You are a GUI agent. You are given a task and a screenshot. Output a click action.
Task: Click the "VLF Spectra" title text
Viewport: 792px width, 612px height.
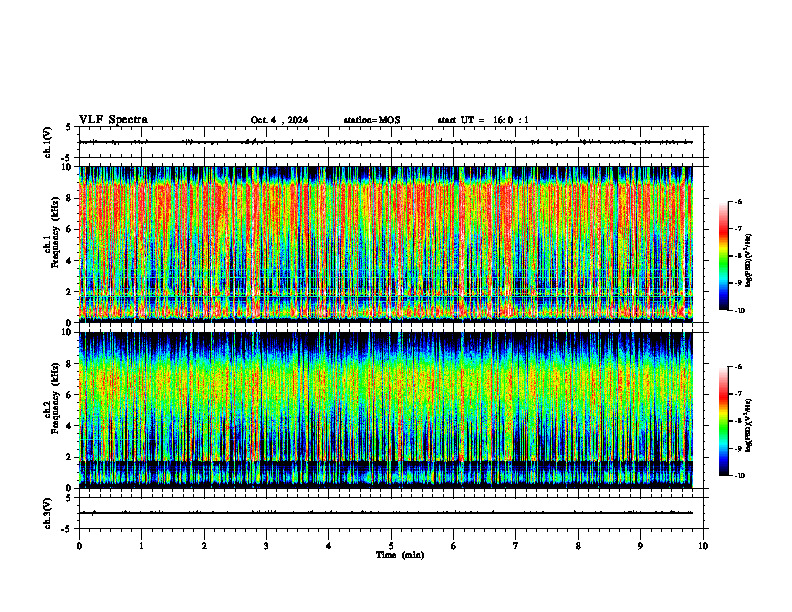coord(113,120)
